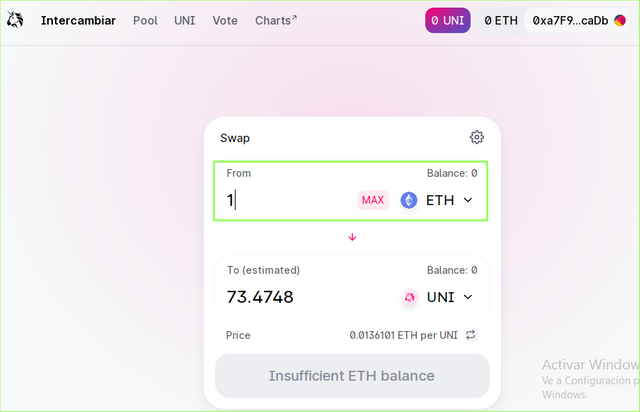Select the Intercambiar tab

click(78, 20)
